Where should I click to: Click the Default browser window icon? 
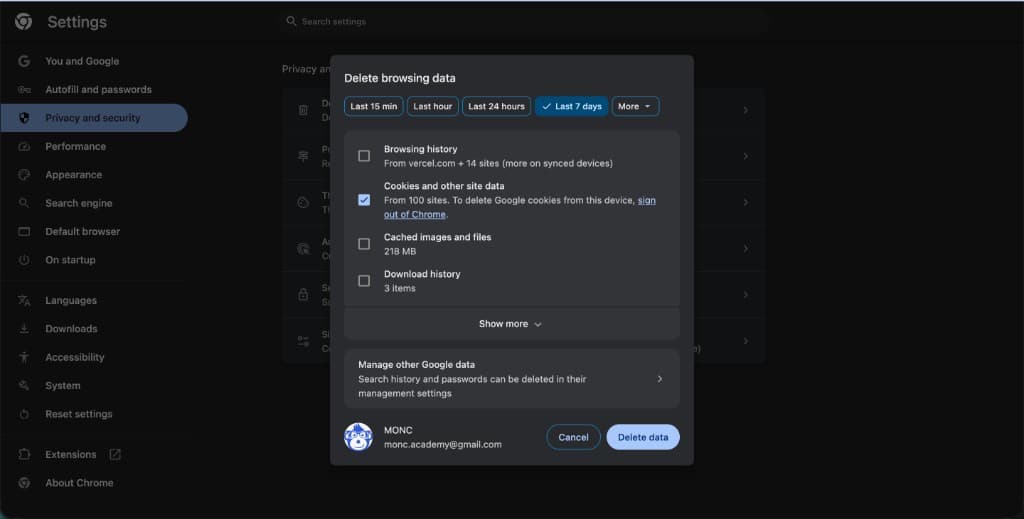click(x=24, y=232)
